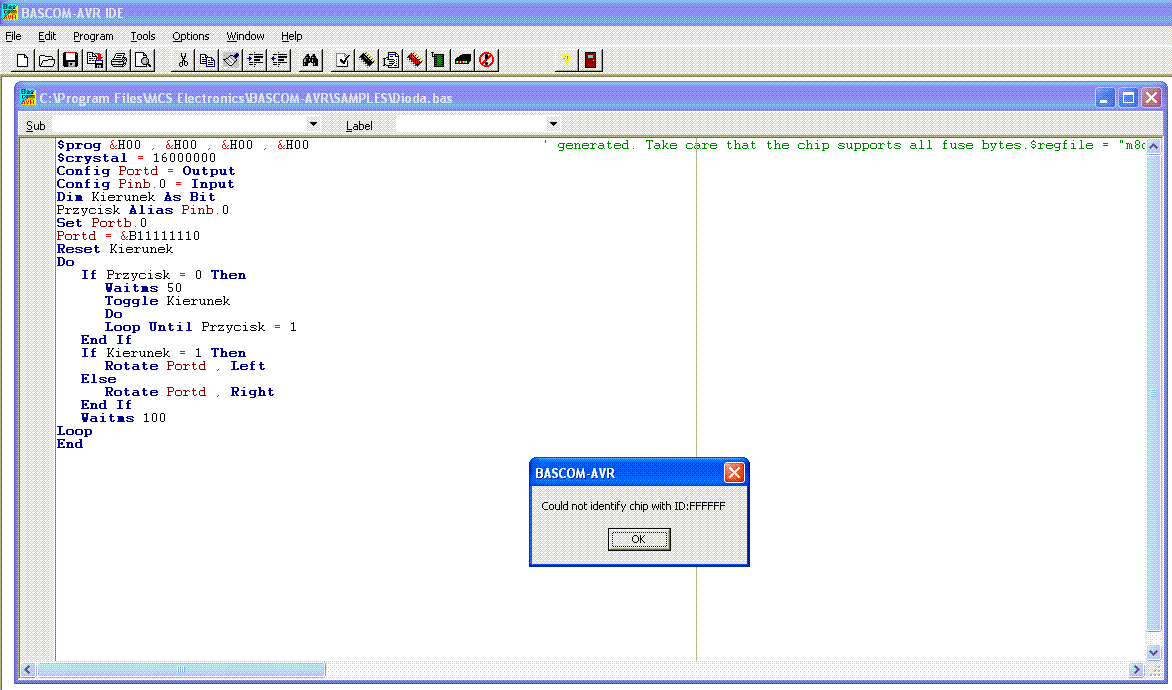
Task: Click the printer icon
Action: click(119, 60)
